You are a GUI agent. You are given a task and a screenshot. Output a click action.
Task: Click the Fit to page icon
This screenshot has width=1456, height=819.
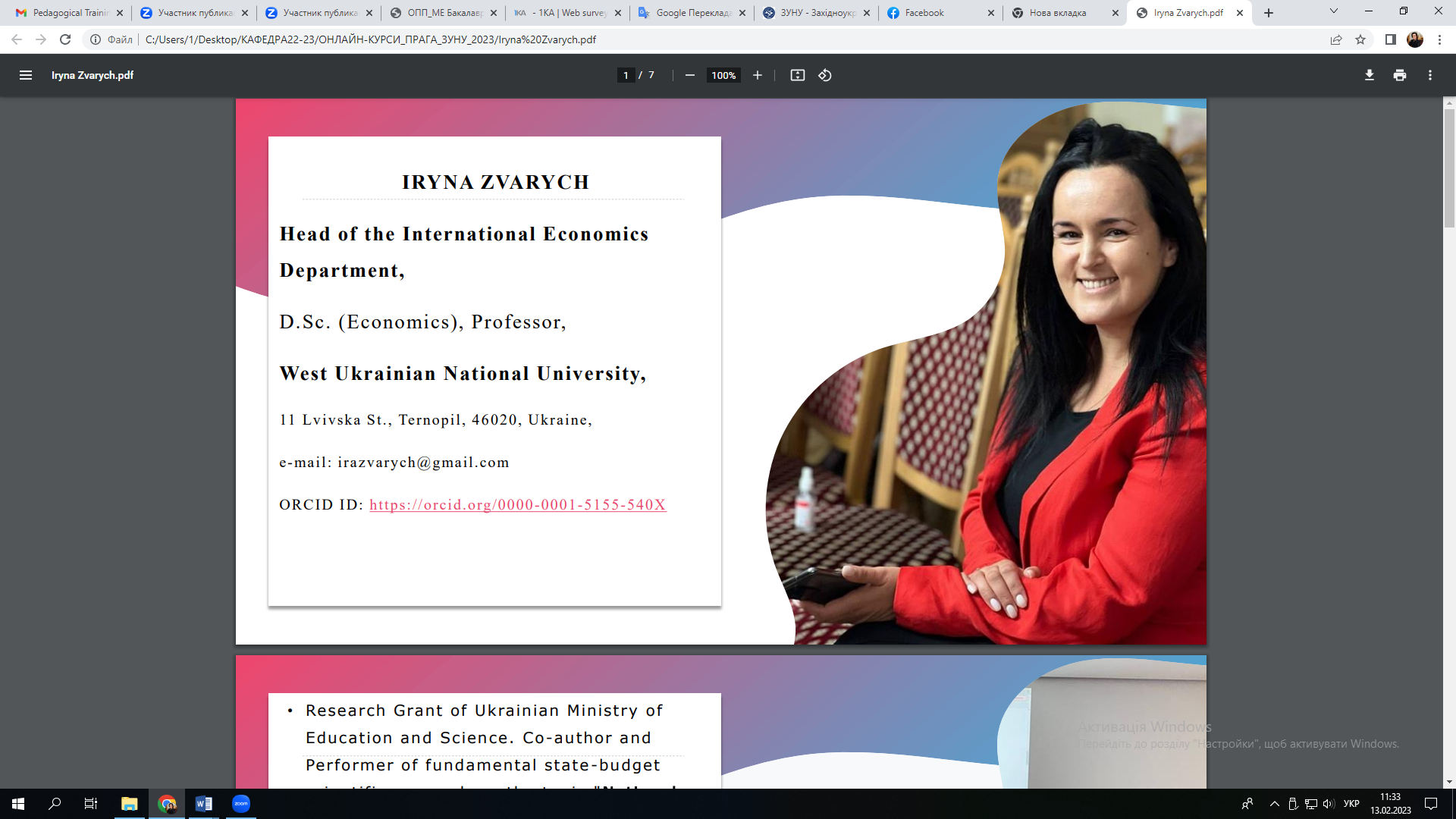point(797,75)
